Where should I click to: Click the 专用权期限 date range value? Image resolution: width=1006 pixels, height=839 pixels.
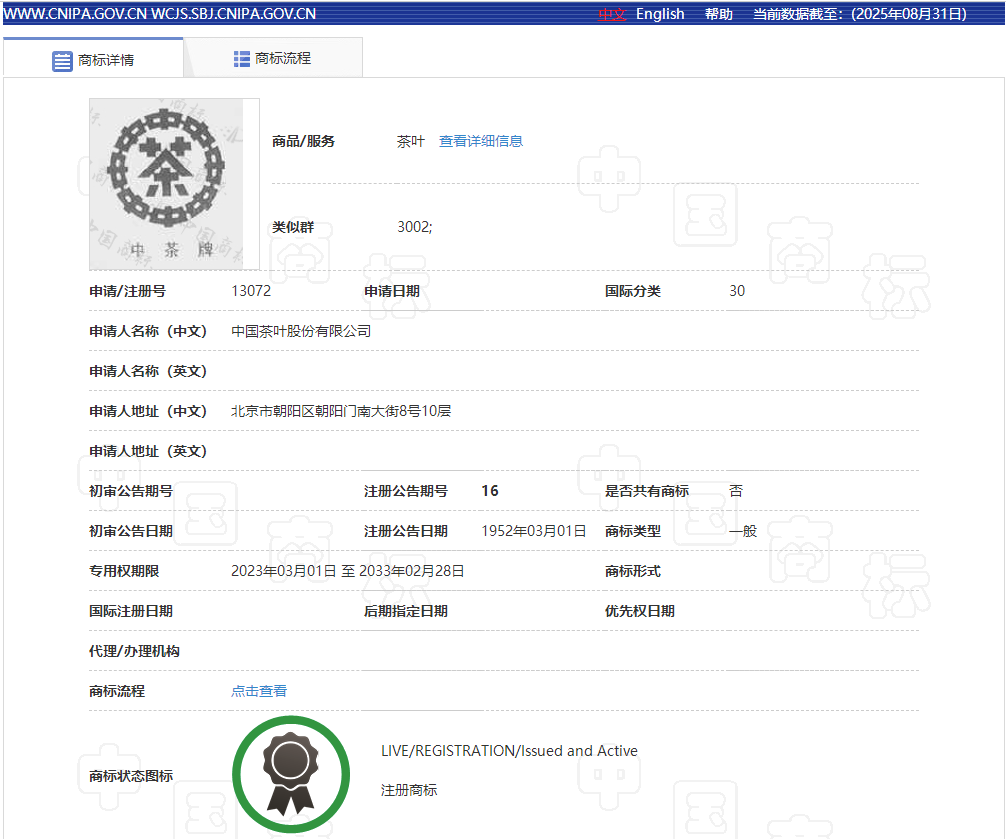pyautogui.click(x=347, y=571)
